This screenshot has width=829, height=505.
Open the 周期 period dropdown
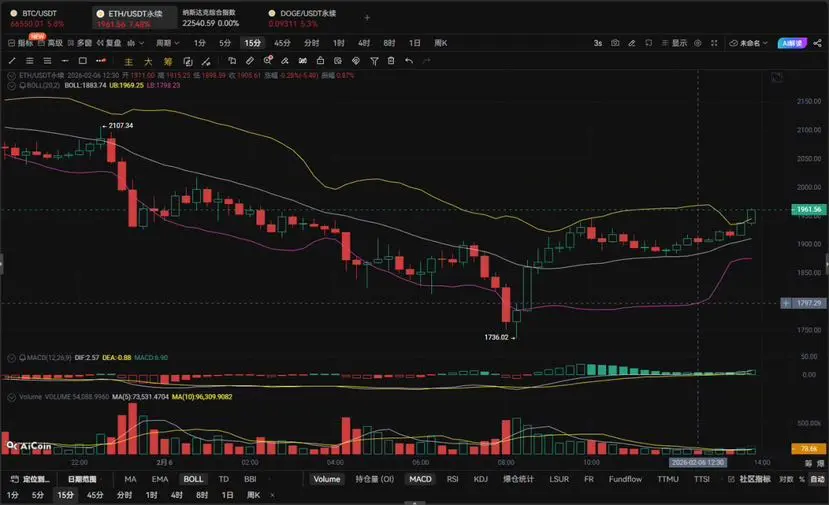tap(168, 43)
